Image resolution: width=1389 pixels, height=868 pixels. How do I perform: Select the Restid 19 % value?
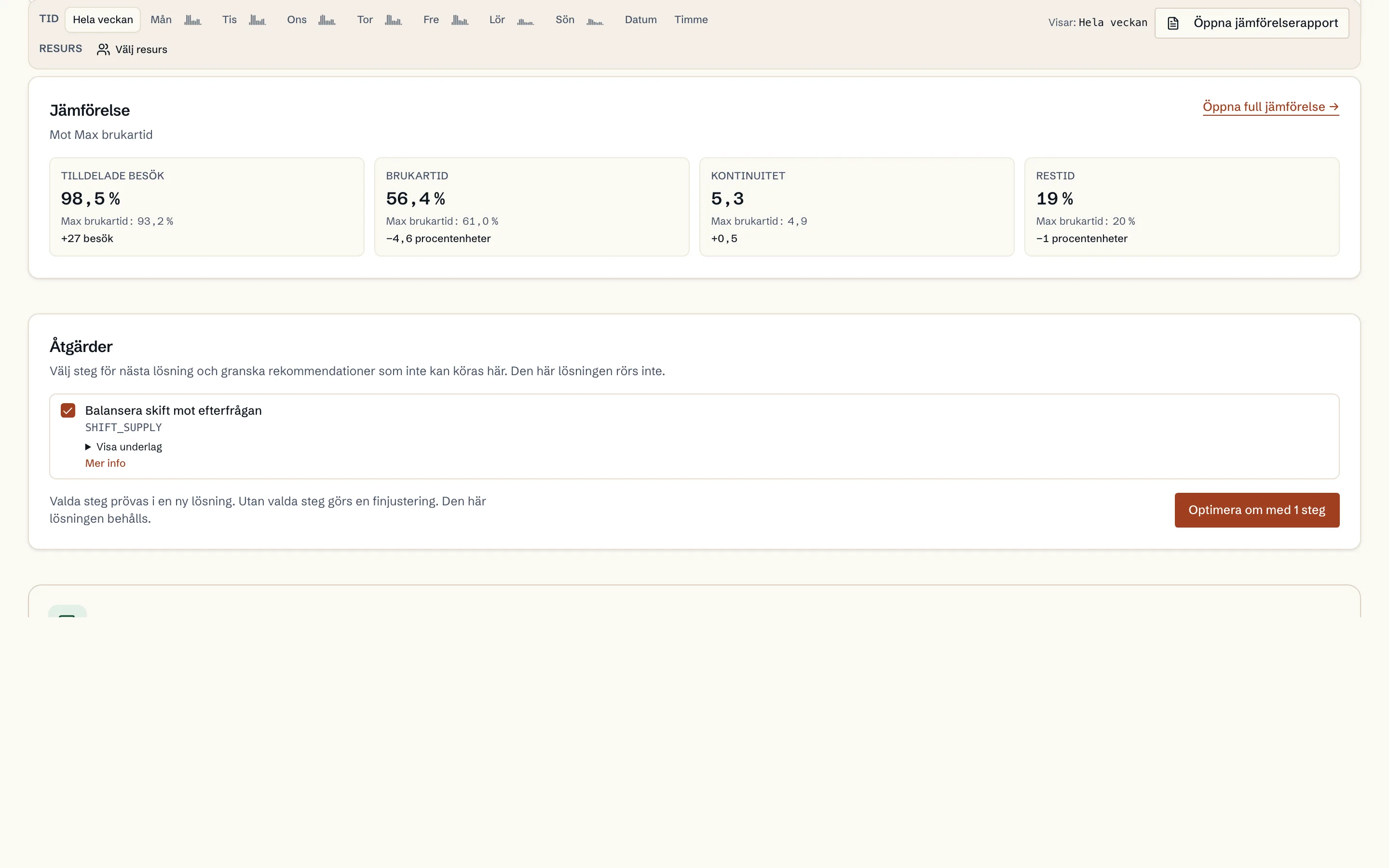(1054, 199)
